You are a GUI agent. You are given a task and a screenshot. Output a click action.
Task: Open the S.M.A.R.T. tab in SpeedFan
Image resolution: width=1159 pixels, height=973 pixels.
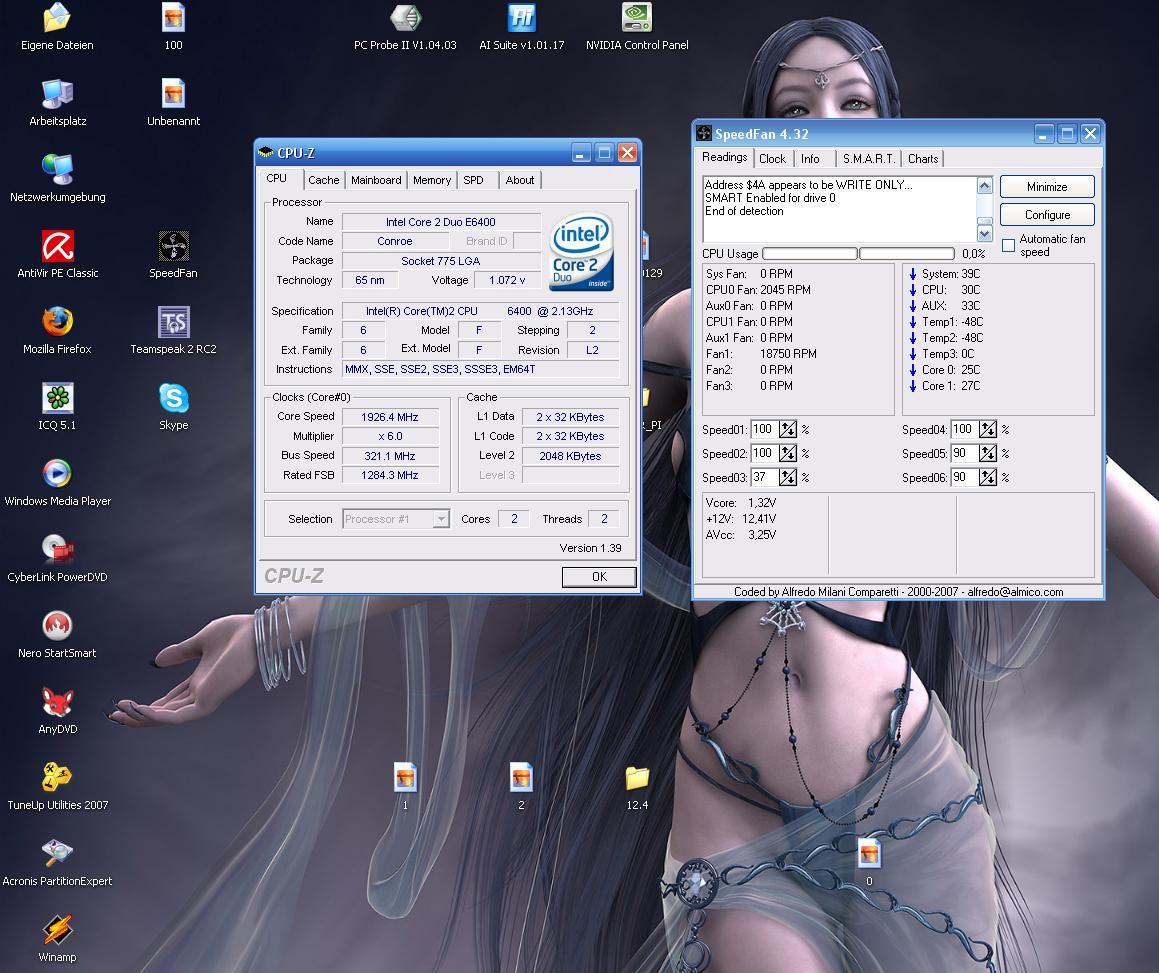[x=869, y=158]
